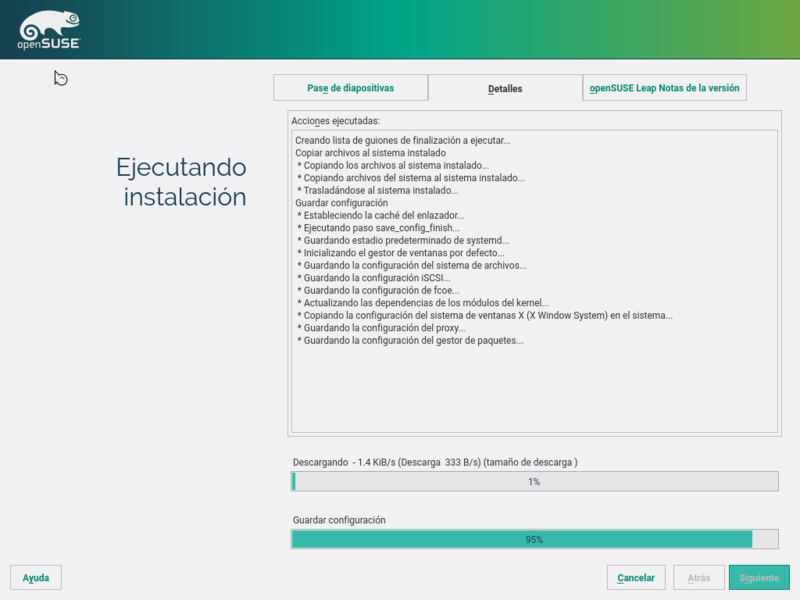800x600 pixels.
Task: Click the 'Ejecutando instalación' heading
Action: point(181,182)
